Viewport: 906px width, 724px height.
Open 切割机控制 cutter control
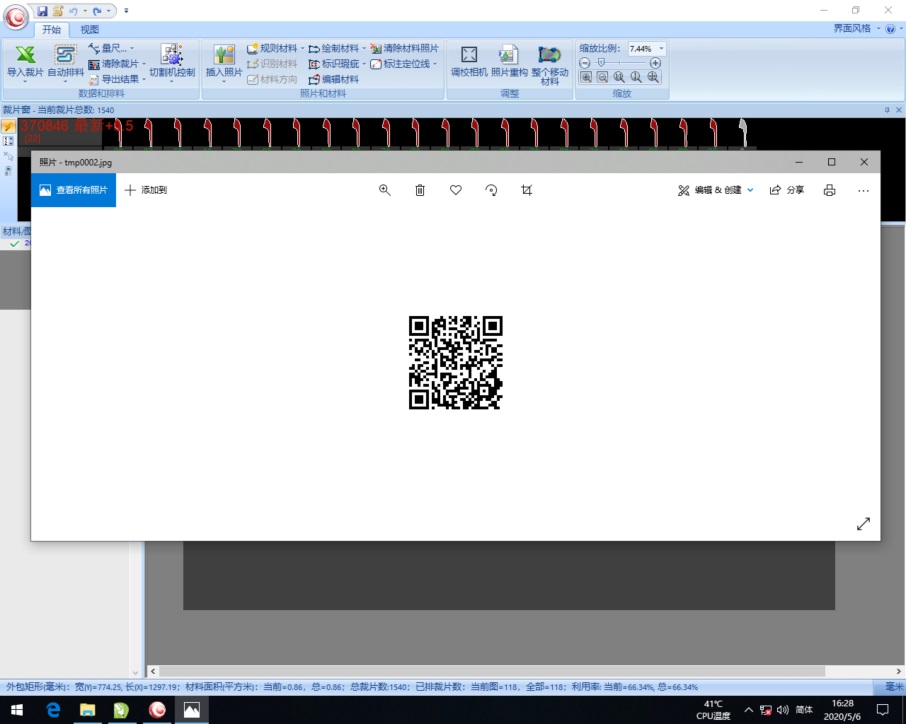tap(172, 60)
